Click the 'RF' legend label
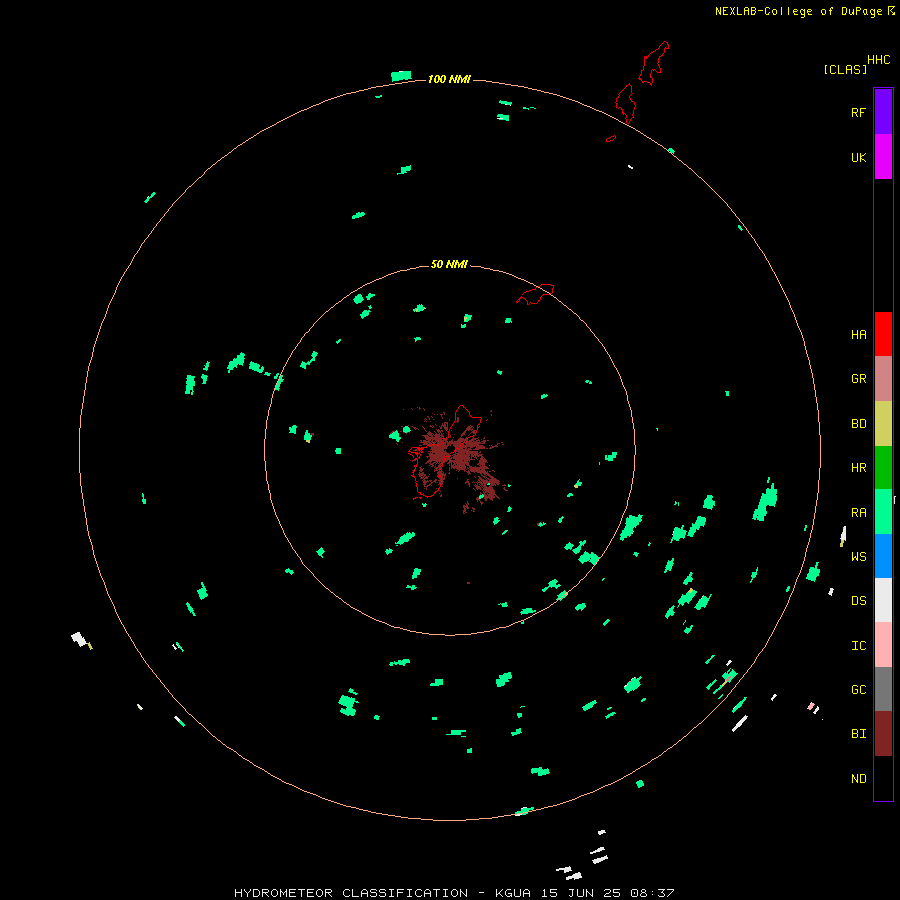This screenshot has width=900, height=900. [858, 112]
